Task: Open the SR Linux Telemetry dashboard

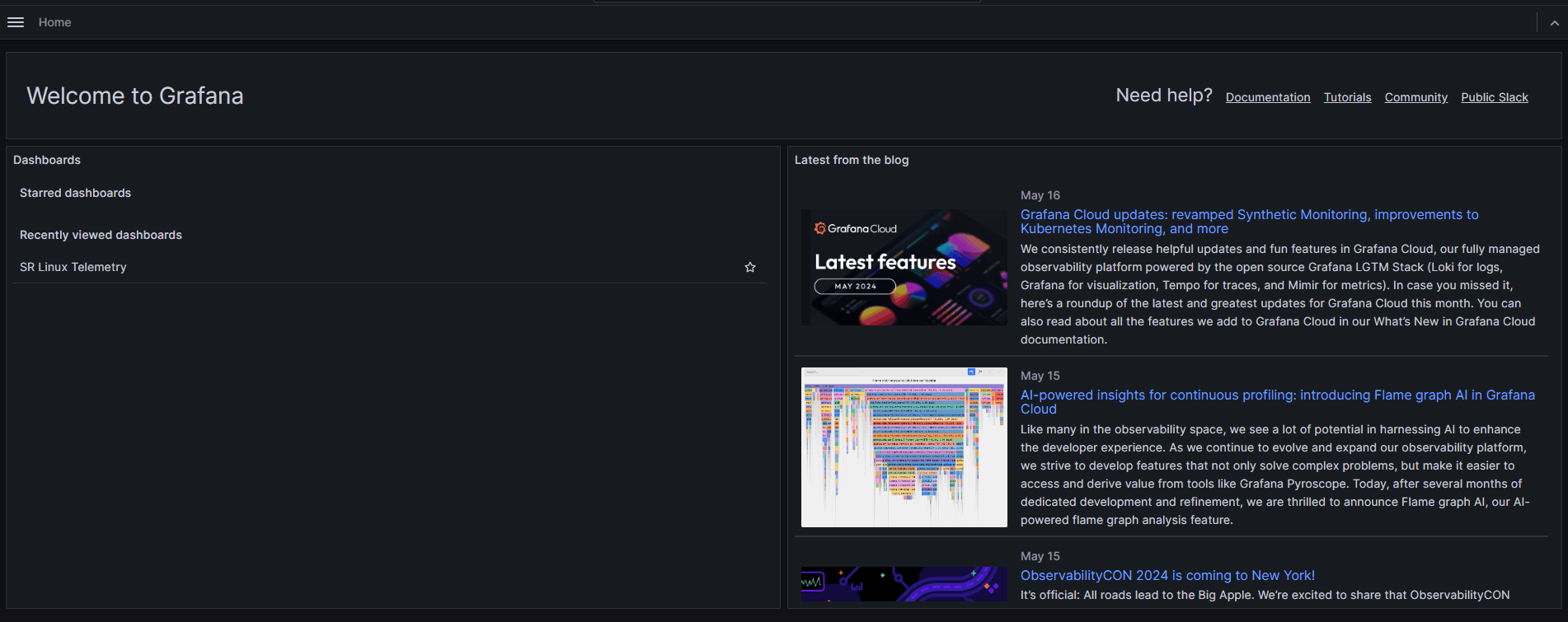Action: 73,267
